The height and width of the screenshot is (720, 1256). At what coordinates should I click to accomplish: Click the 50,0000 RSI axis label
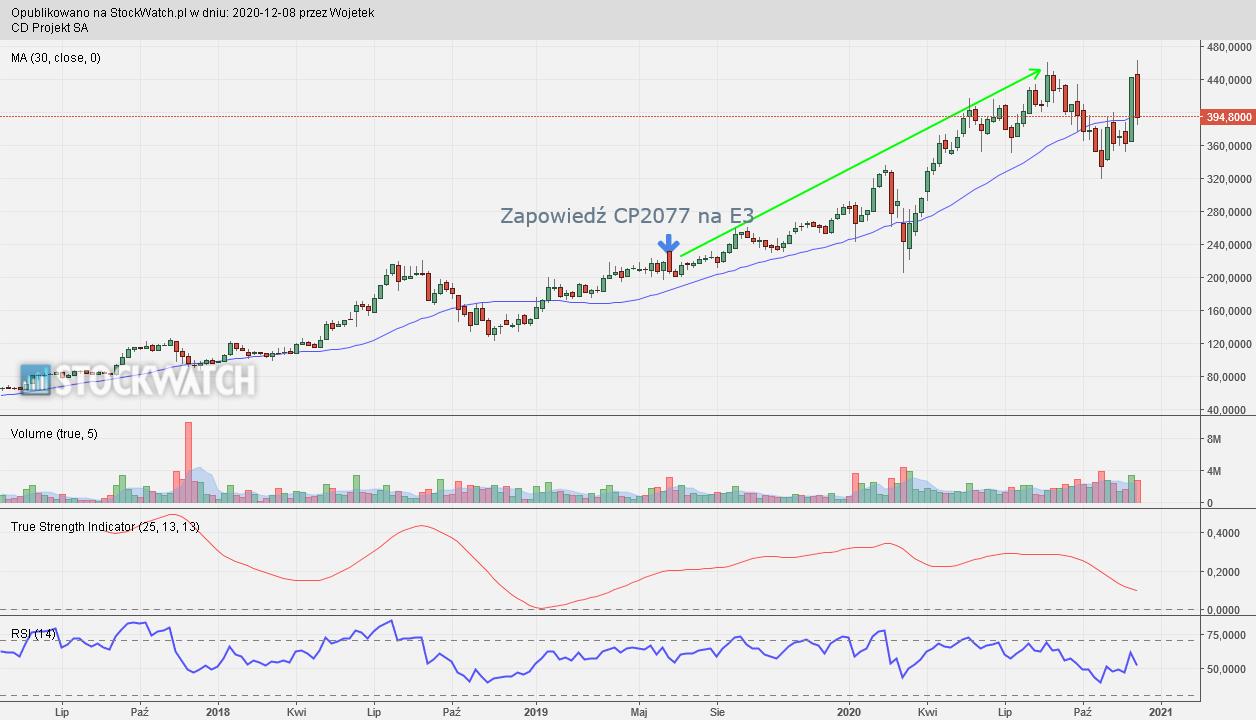click(1229, 669)
